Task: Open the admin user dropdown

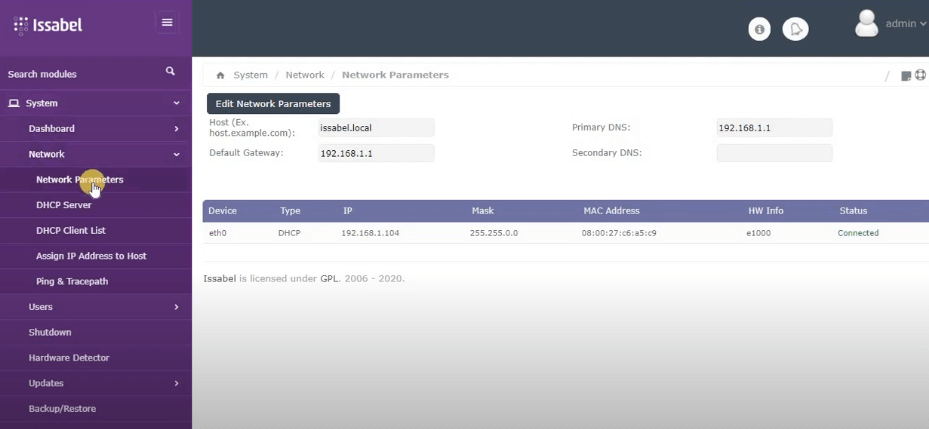Action: pyautogui.click(x=906, y=24)
